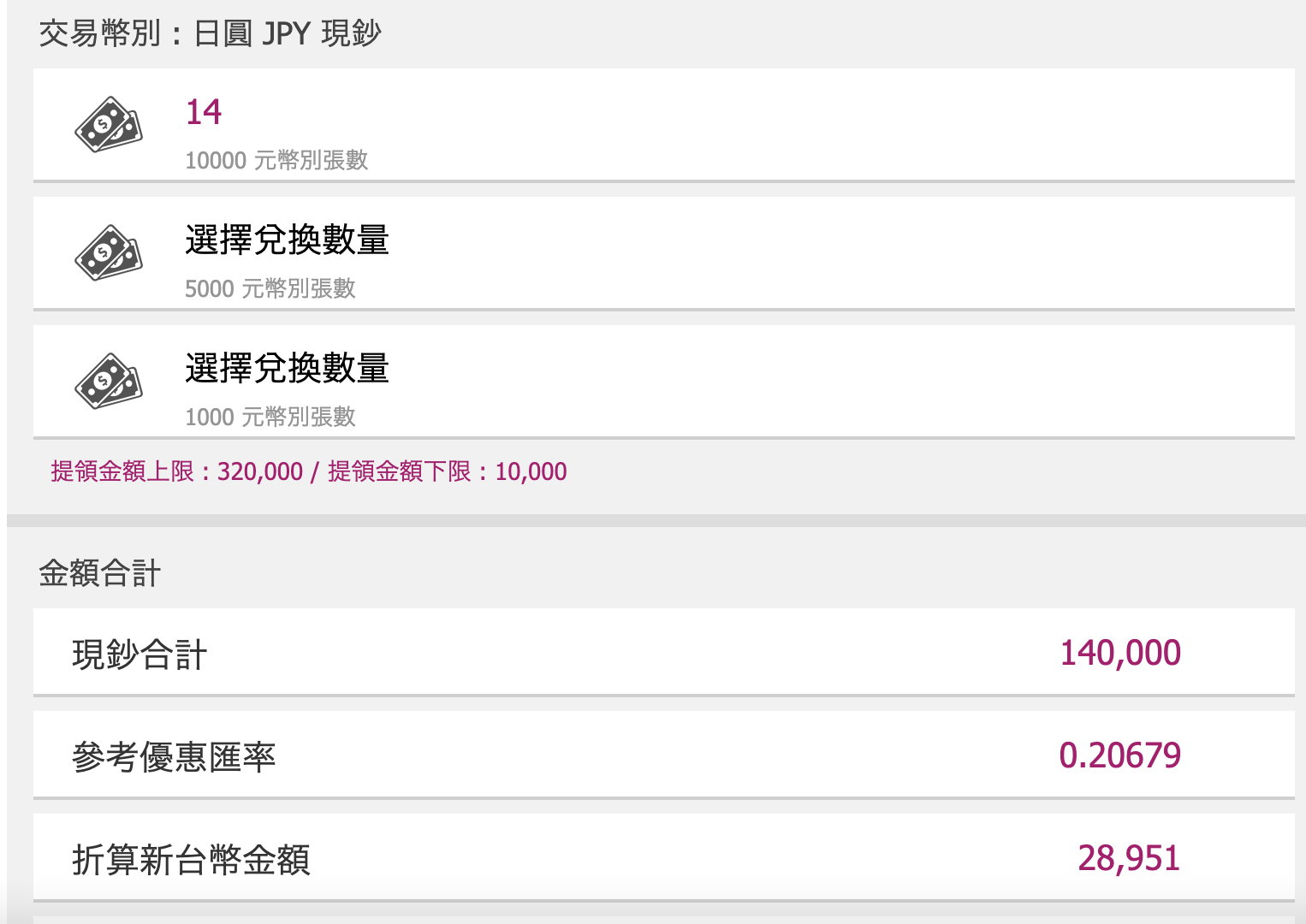Click the 金額合計 section heading
This screenshot has width=1306, height=924.
pyautogui.click(x=100, y=573)
